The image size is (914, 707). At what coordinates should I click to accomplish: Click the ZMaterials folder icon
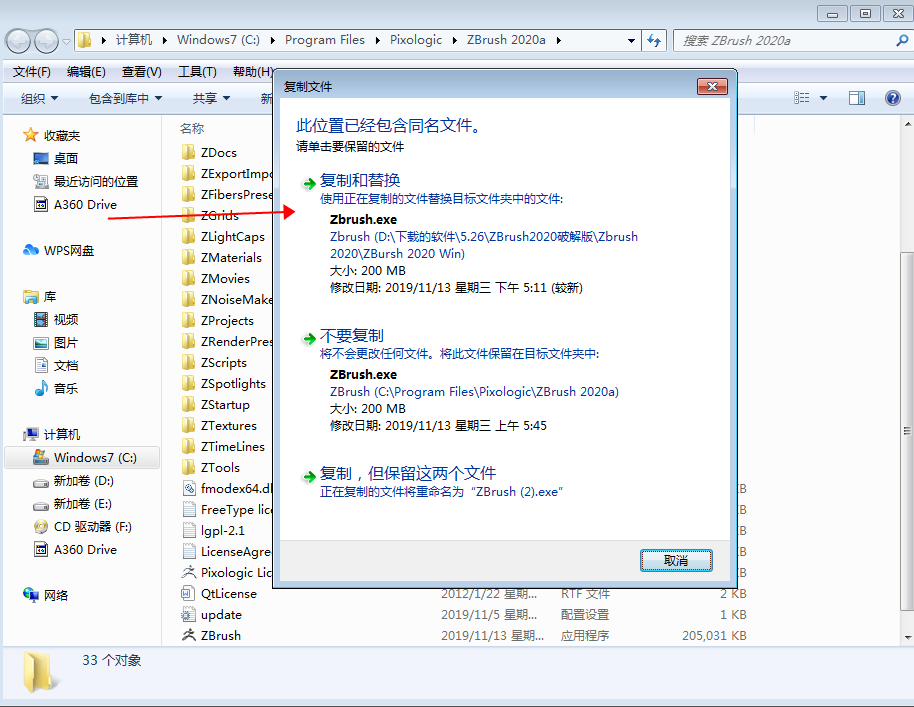(188, 257)
